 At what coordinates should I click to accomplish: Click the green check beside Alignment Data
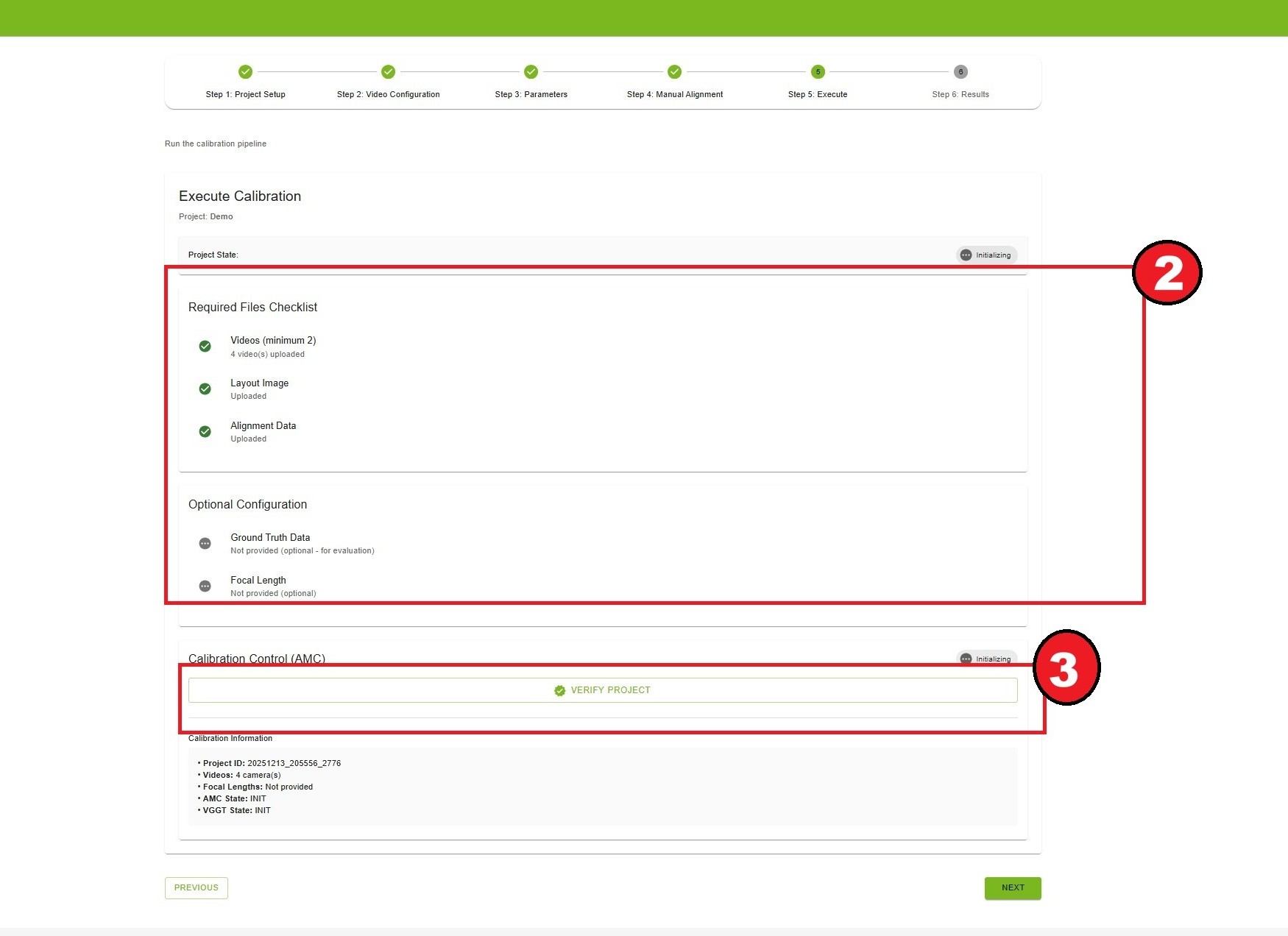click(205, 431)
